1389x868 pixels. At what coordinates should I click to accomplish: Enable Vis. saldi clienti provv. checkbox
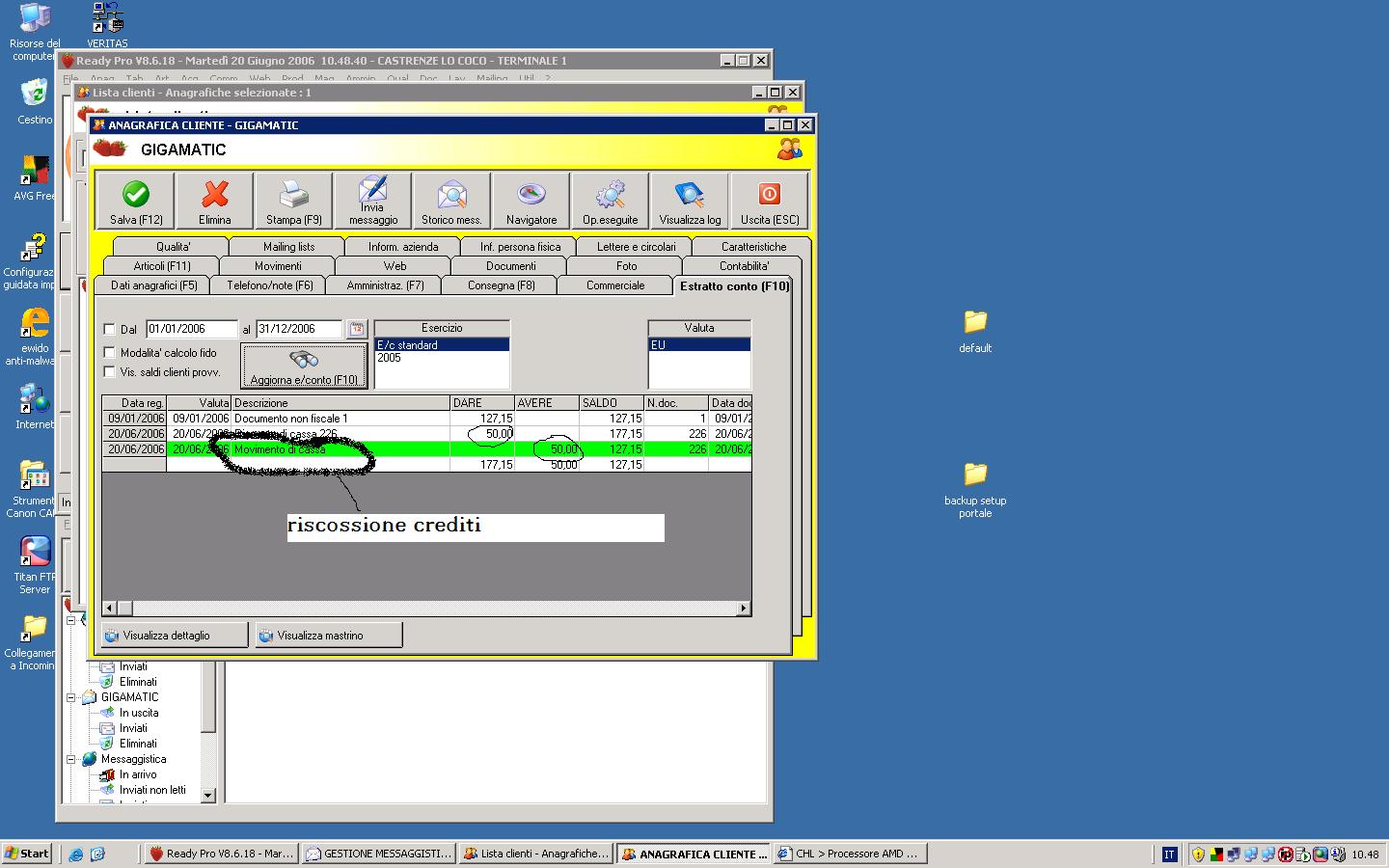[109, 372]
